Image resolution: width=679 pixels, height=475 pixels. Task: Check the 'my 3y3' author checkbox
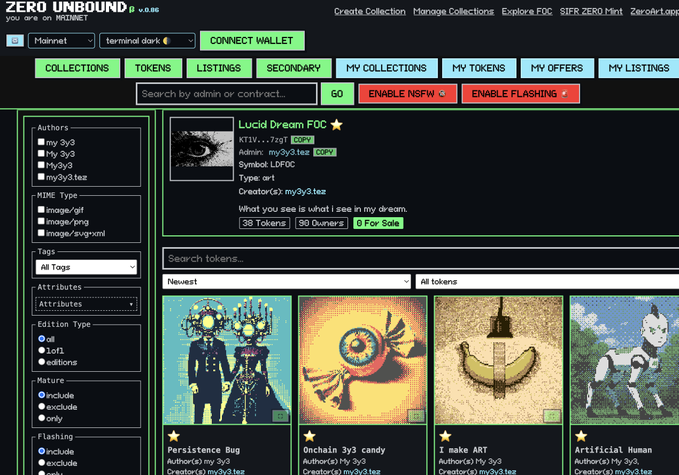pos(41,142)
